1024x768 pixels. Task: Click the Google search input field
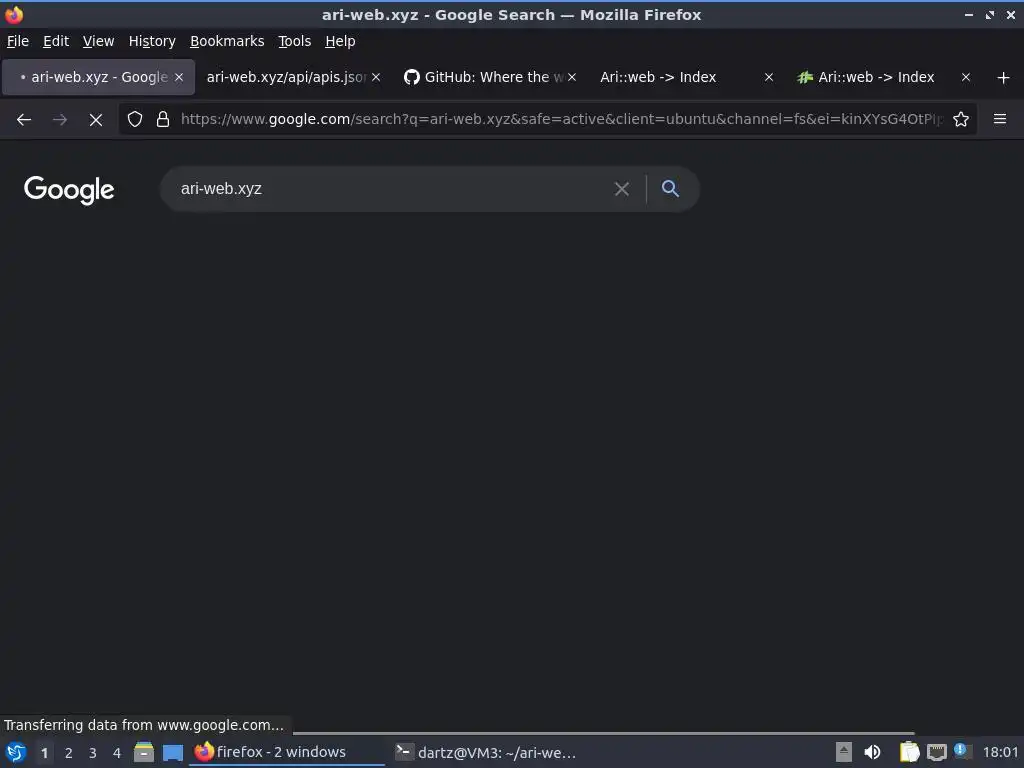[392, 189]
